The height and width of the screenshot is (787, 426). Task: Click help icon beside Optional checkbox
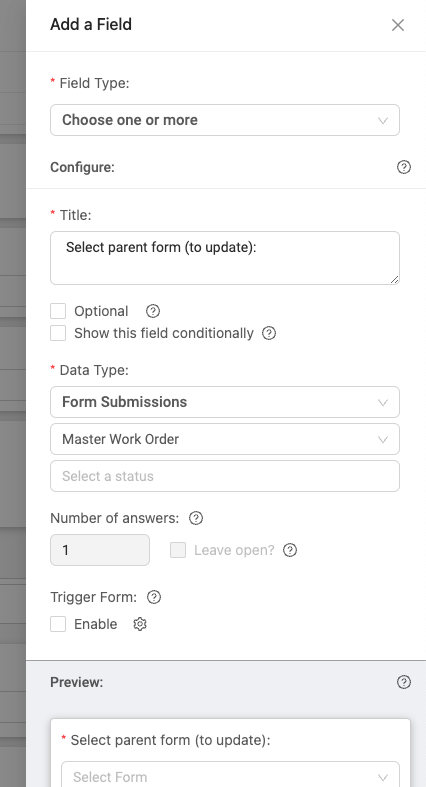tap(153, 311)
